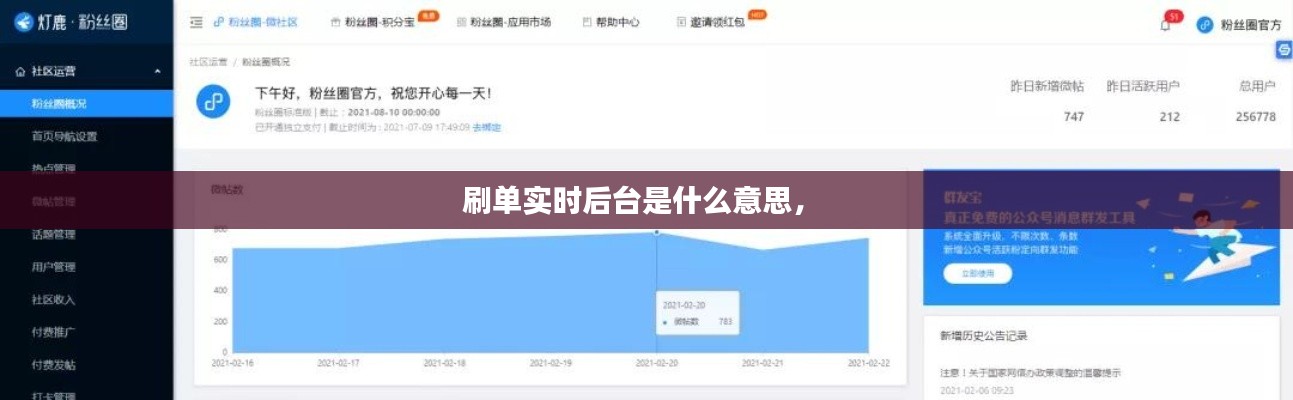Open 粉丝圈-应用市场 top tab

pyautogui.click(x=504, y=22)
